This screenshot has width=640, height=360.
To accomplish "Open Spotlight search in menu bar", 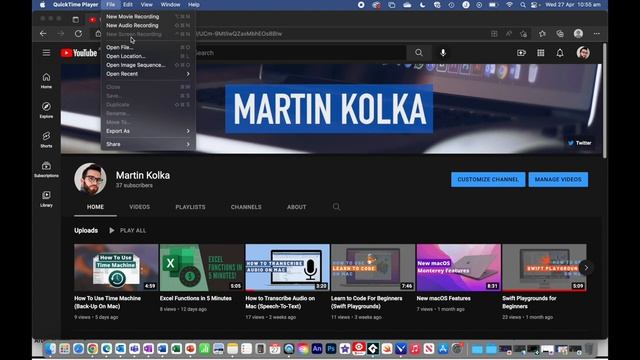I will pyautogui.click(x=522, y=5).
